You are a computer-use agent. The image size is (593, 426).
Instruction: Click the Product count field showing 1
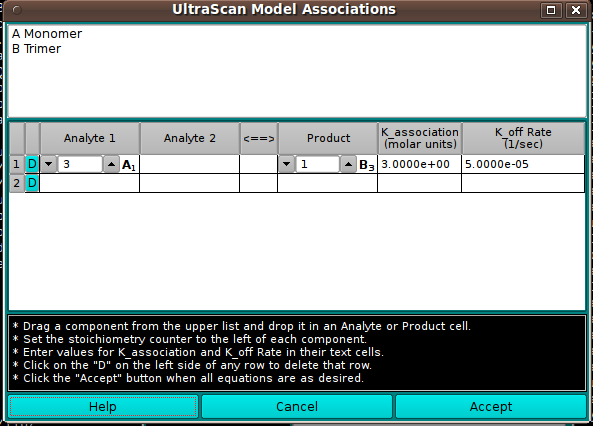click(317, 164)
